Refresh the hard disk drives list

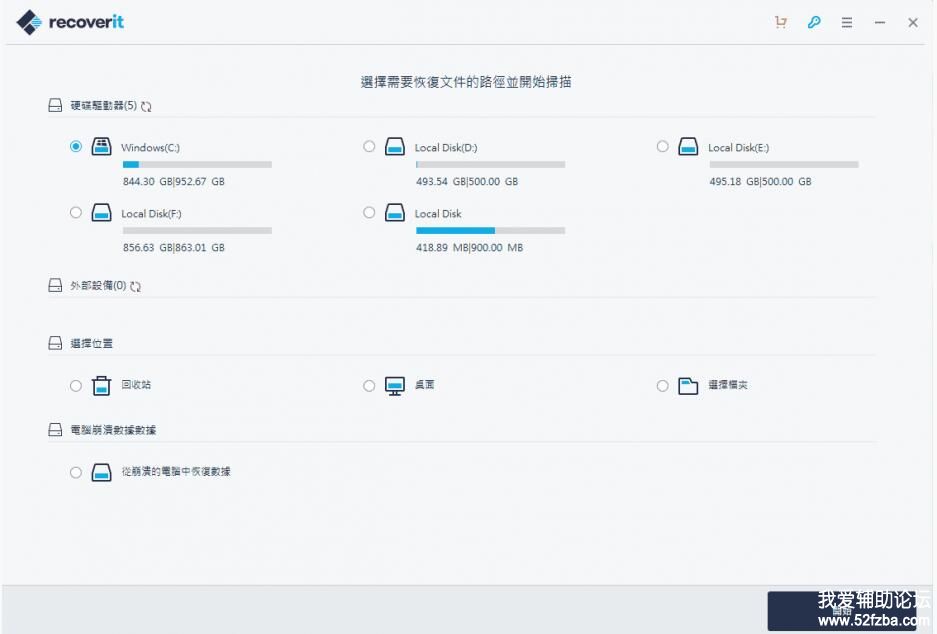pyautogui.click(x=146, y=106)
